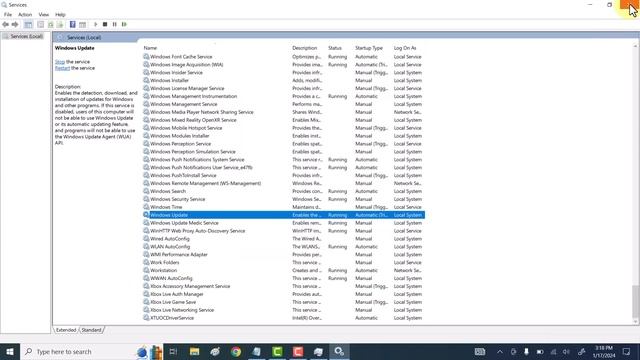This screenshot has width=640, height=360.
Task: Open the Properties toolbar icon
Action: [x=40, y=24]
